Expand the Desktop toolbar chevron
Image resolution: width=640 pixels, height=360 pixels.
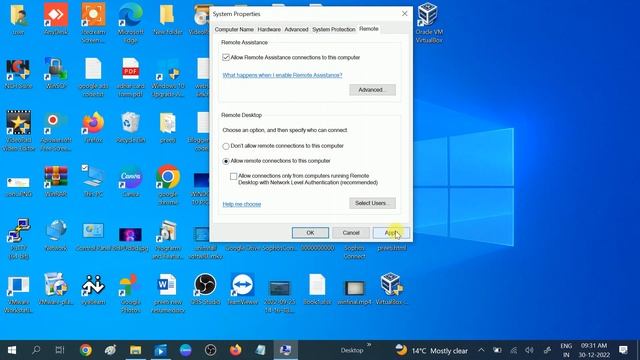click(x=369, y=345)
